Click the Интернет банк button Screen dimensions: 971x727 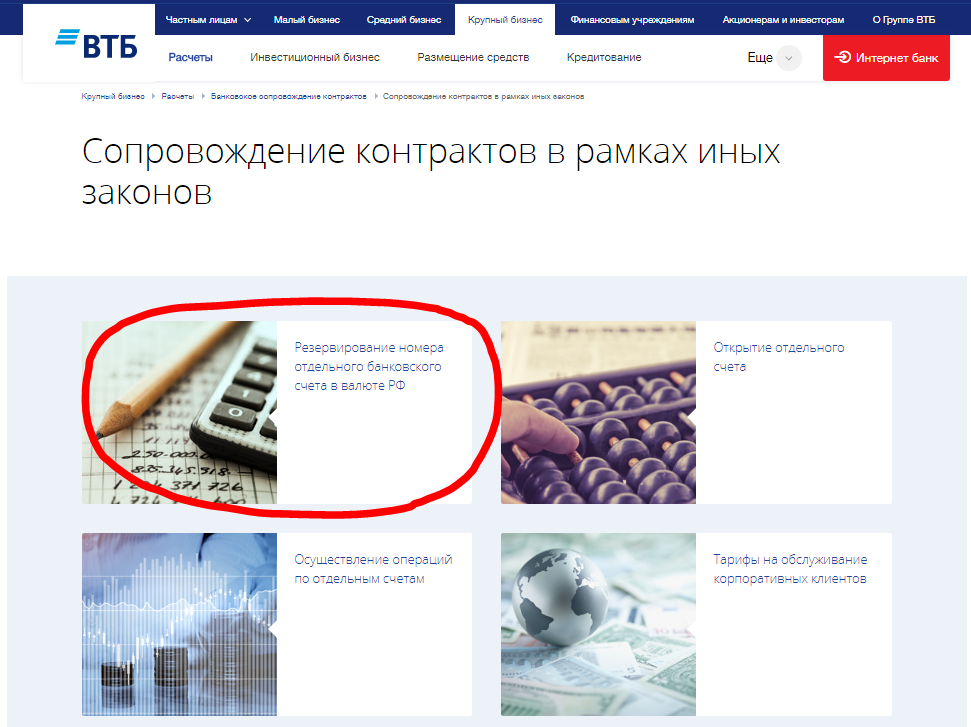[885, 58]
